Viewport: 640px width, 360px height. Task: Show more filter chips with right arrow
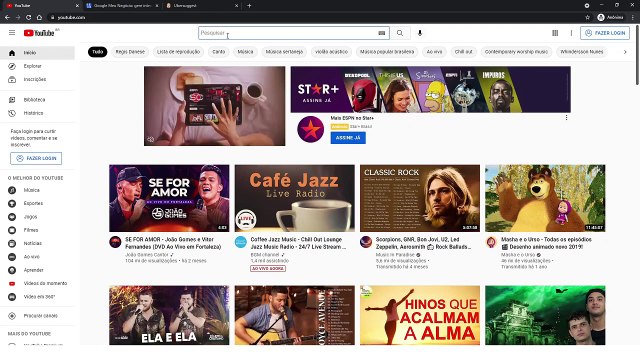(x=625, y=52)
